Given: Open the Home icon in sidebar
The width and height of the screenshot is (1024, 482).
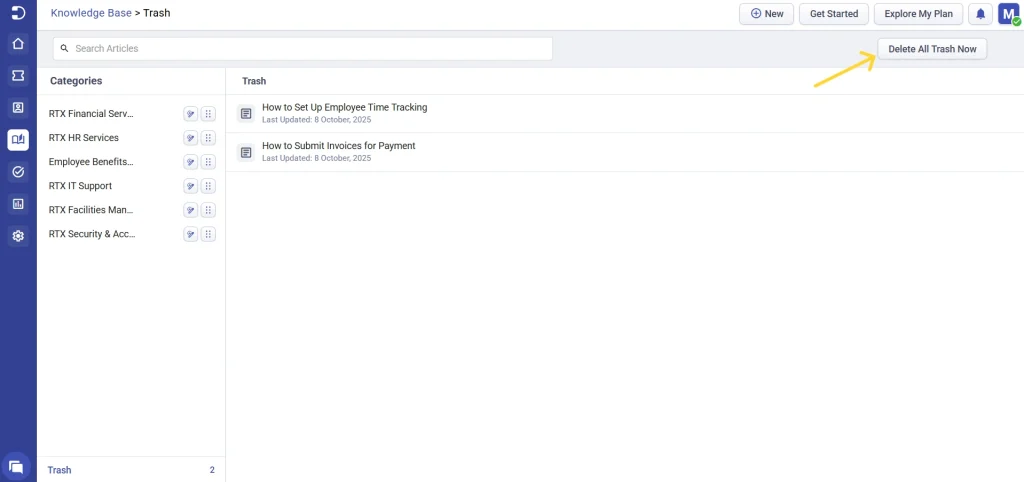Looking at the screenshot, I should [x=17, y=44].
